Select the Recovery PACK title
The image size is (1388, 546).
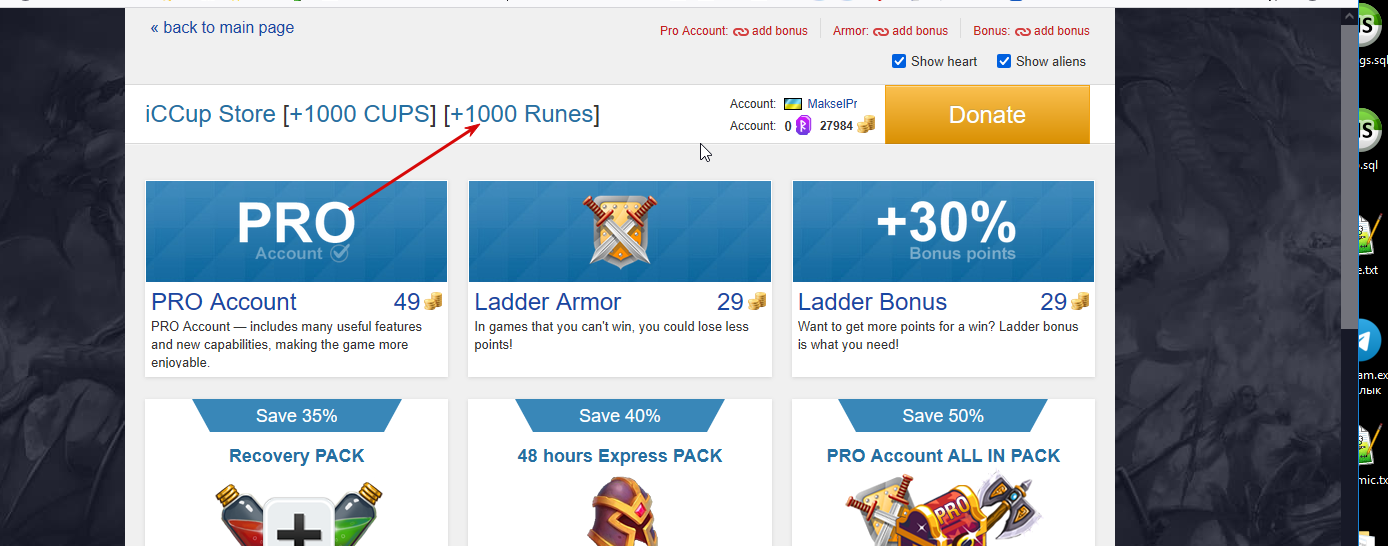296,456
